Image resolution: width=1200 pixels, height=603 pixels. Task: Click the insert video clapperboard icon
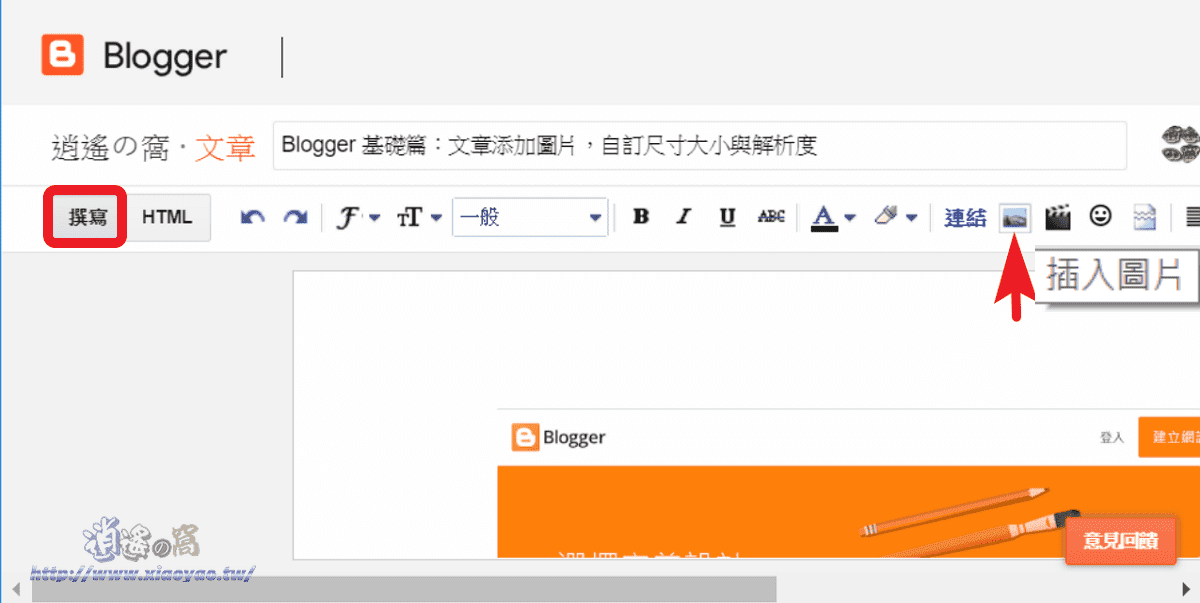[x=1058, y=216]
